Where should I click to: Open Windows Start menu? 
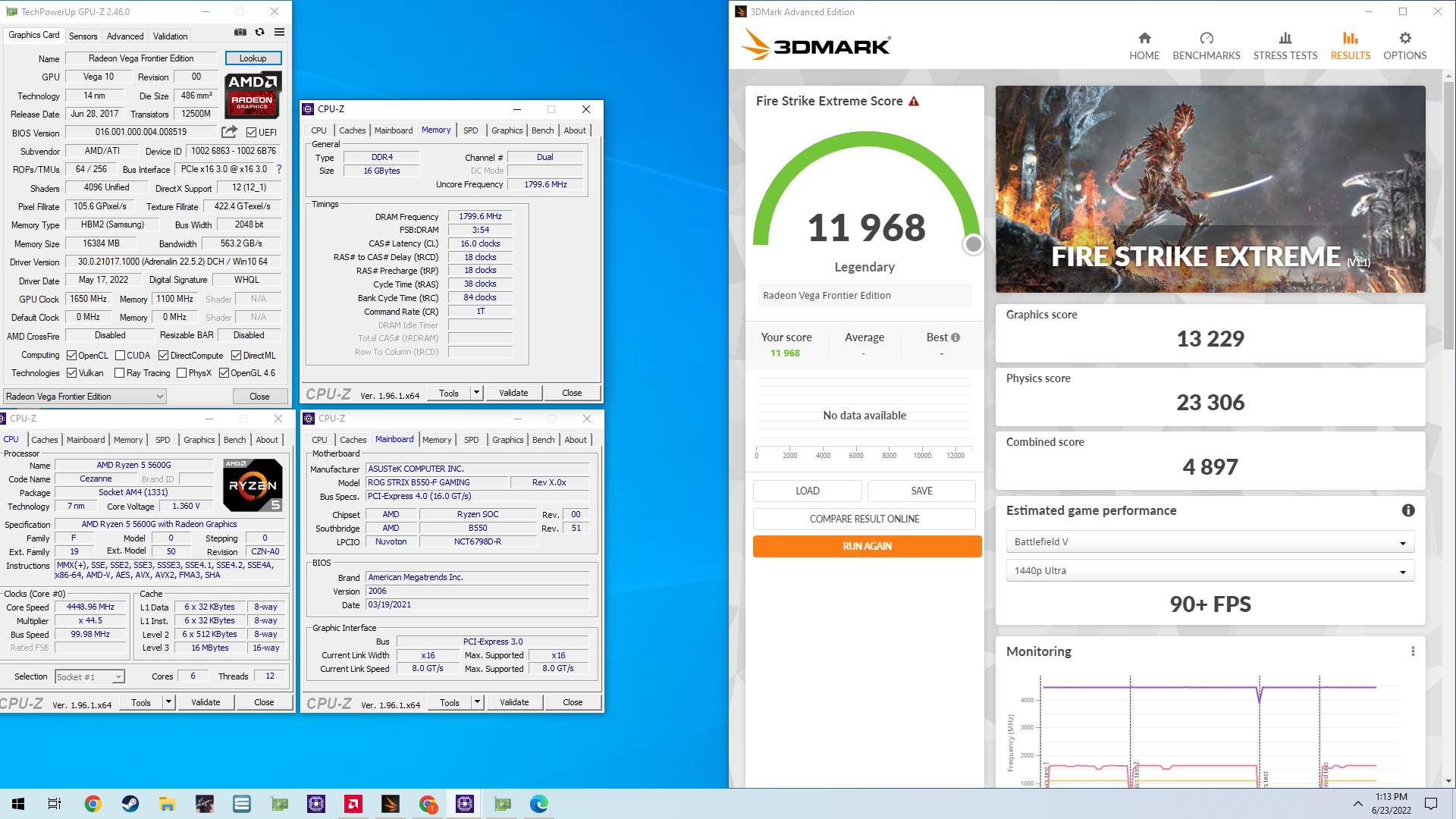point(18,804)
